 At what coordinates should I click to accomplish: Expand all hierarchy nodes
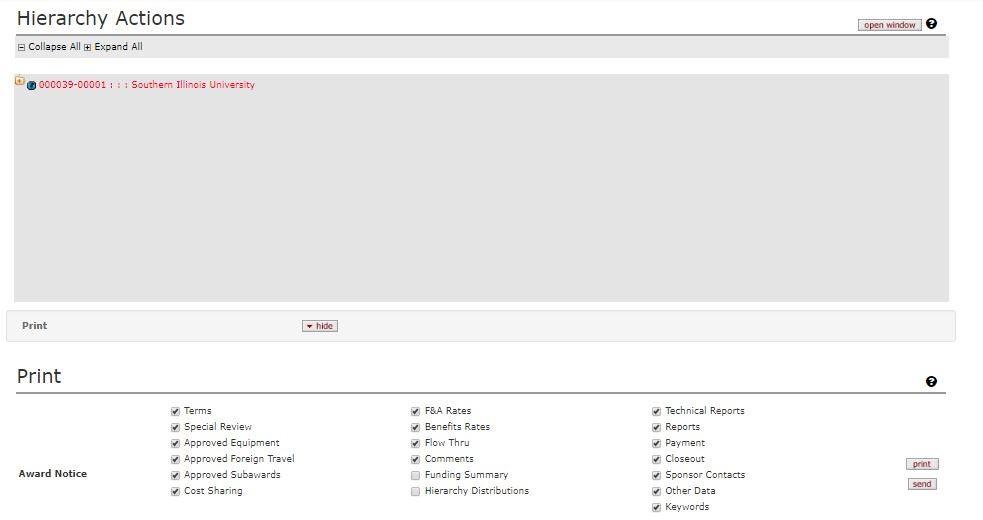[x=118, y=47]
